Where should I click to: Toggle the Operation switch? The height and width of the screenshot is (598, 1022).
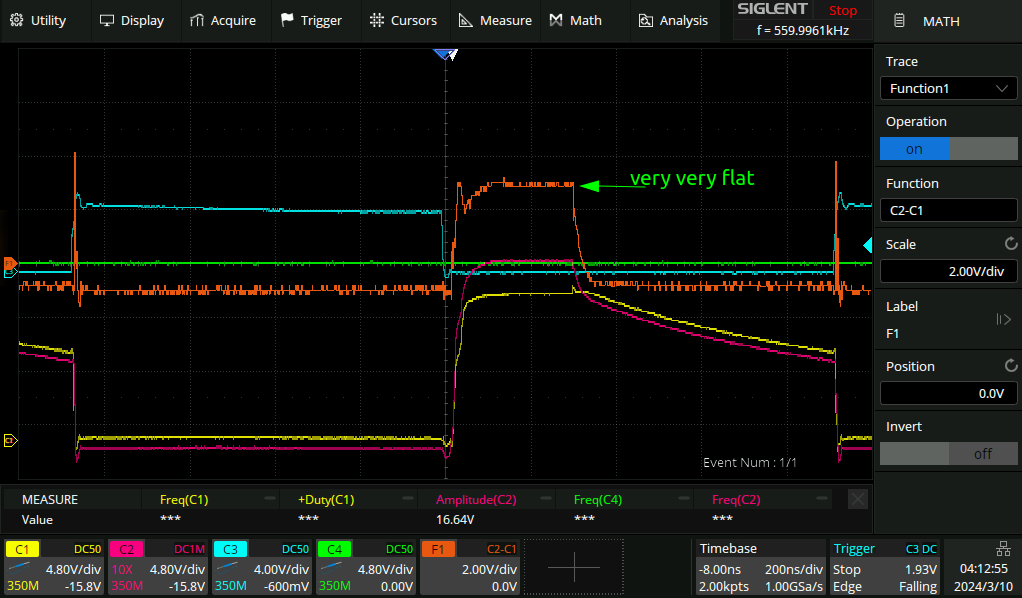click(x=947, y=149)
